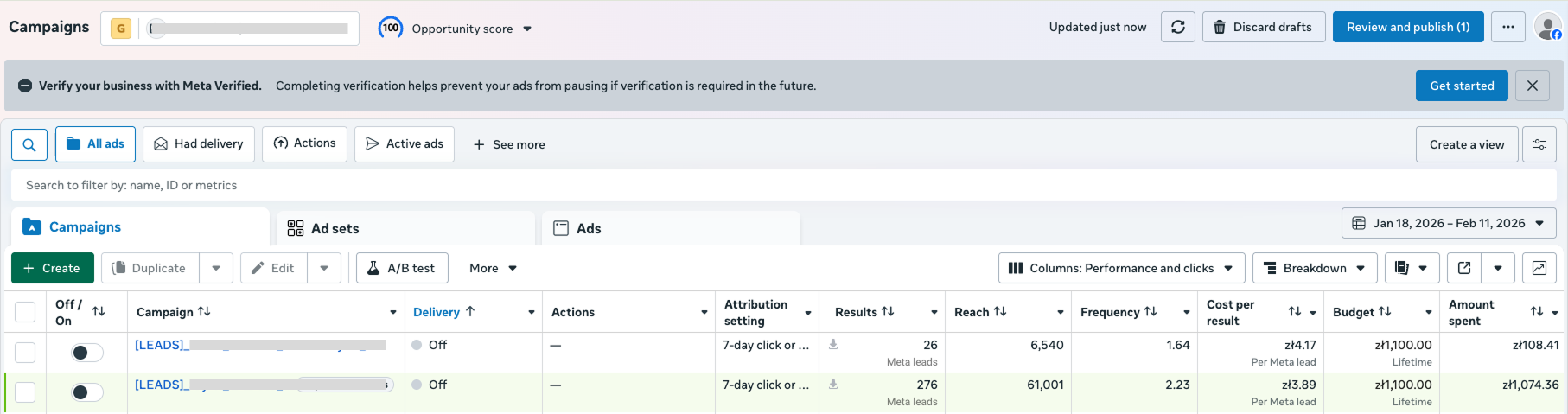The height and width of the screenshot is (414, 1568).
Task: Open the Actions column menu arrow
Action: pos(704,312)
